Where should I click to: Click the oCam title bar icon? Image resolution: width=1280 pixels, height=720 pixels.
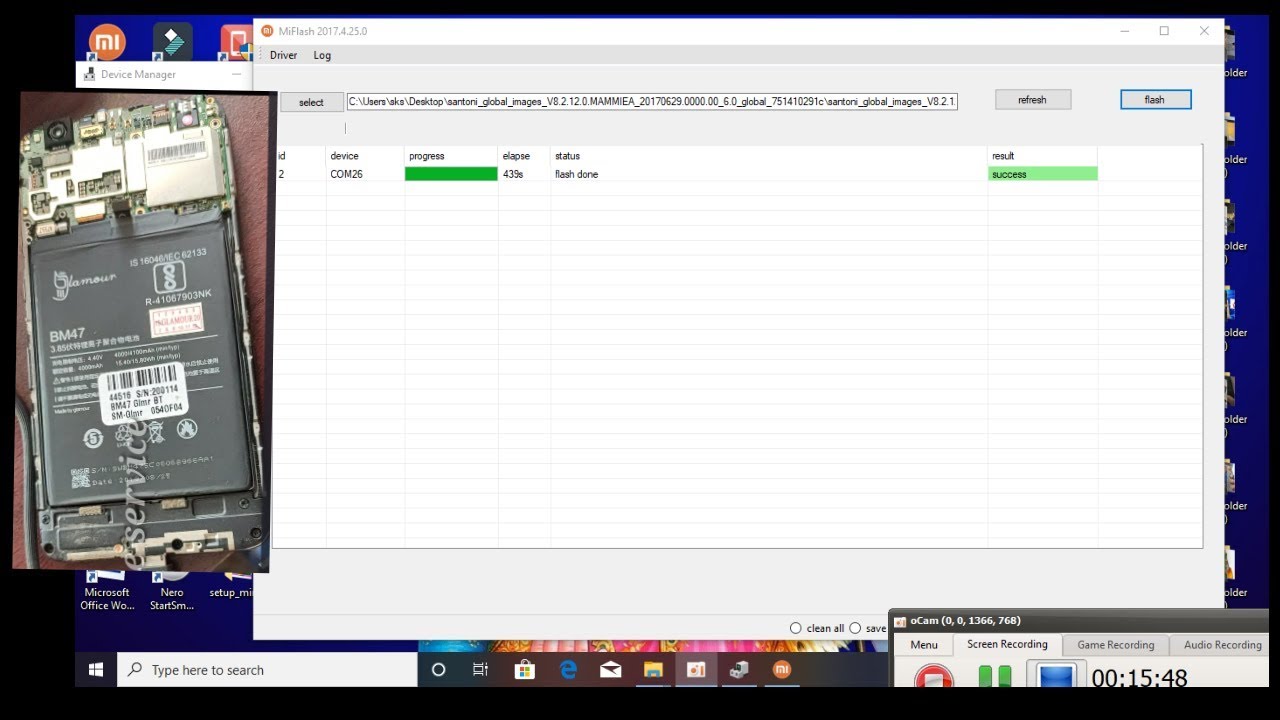[899, 621]
